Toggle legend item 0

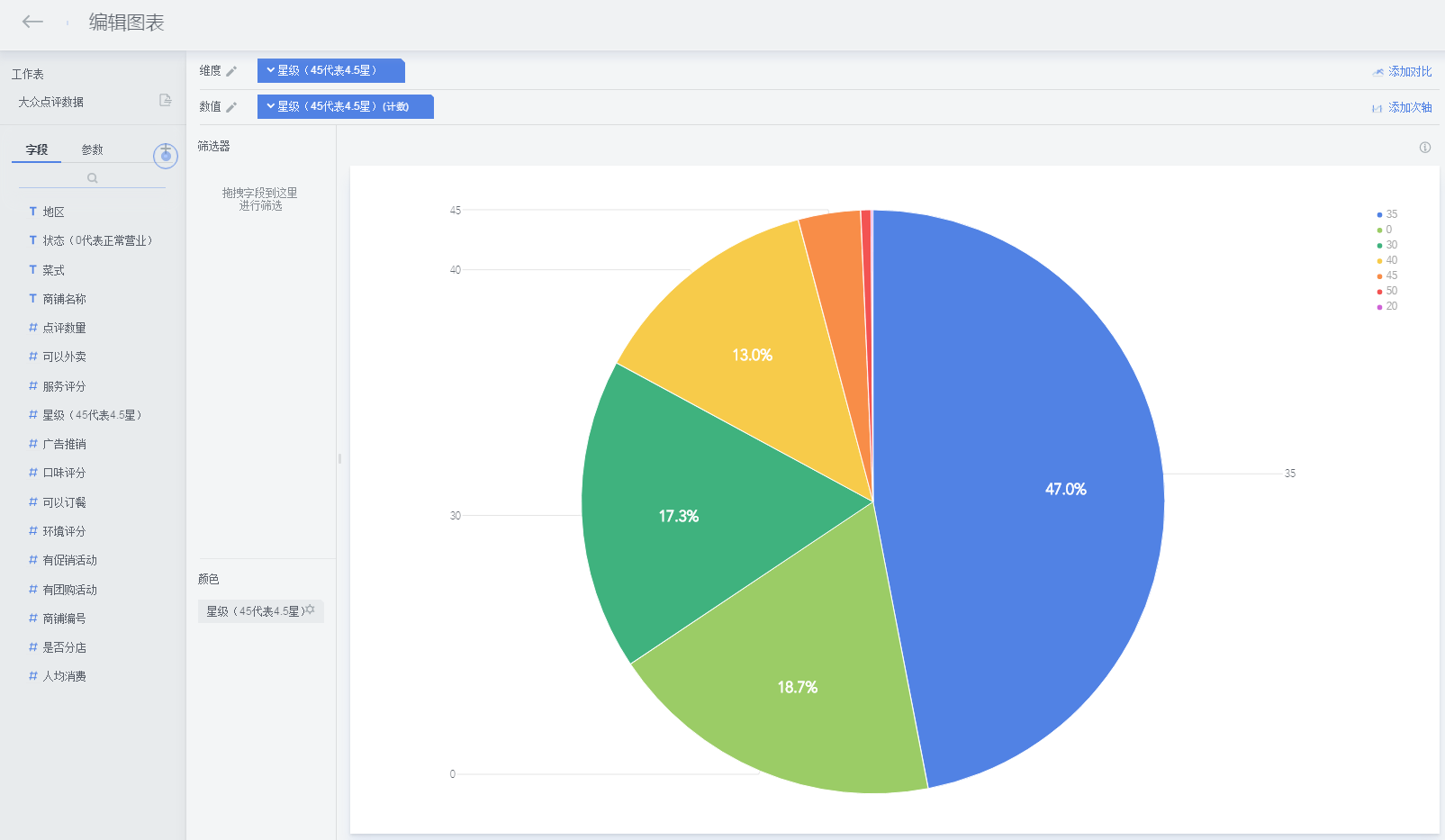[x=1385, y=230]
